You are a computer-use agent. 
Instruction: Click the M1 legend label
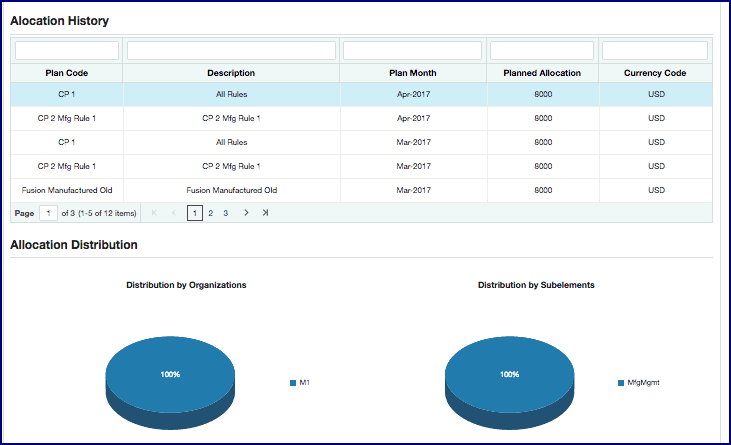tap(304, 383)
